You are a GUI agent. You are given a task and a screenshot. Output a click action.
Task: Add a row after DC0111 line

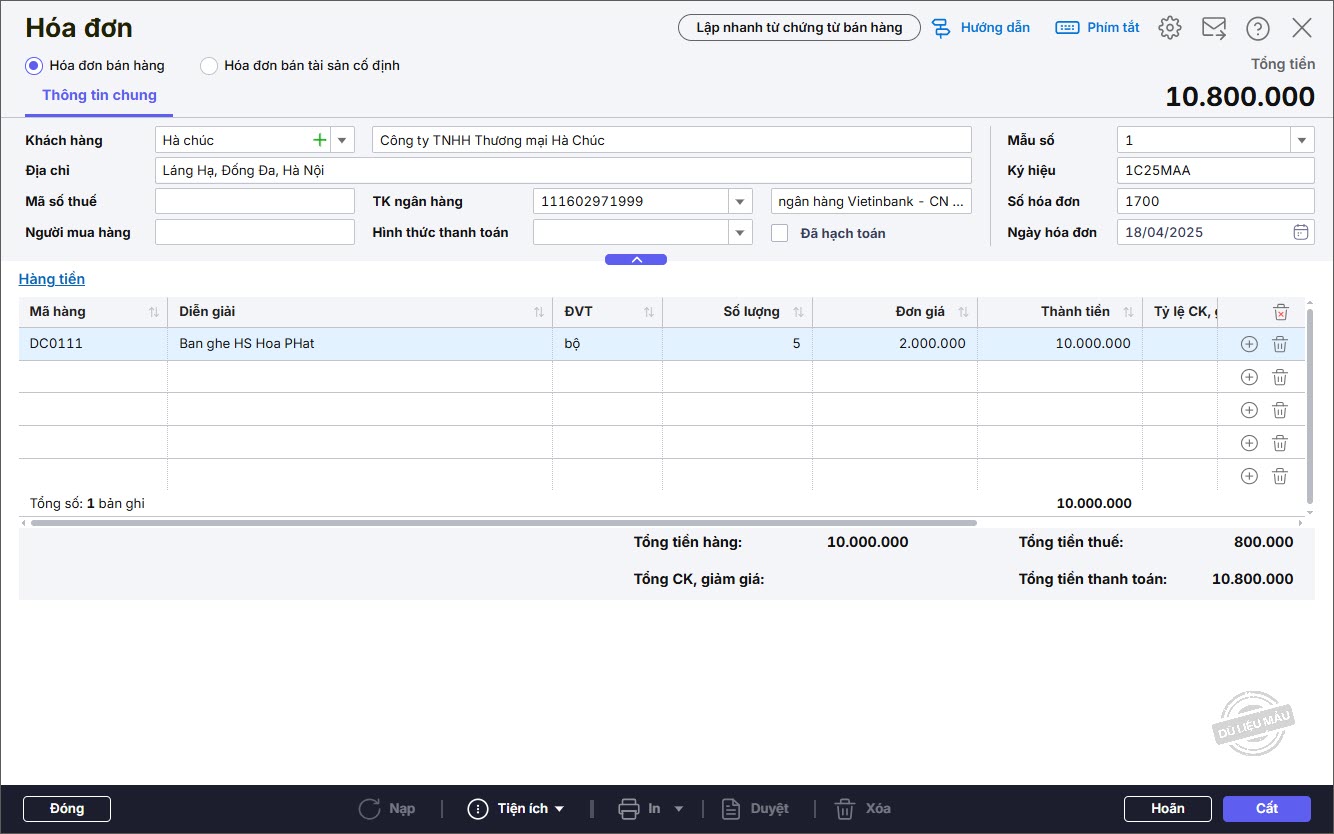(x=1248, y=344)
